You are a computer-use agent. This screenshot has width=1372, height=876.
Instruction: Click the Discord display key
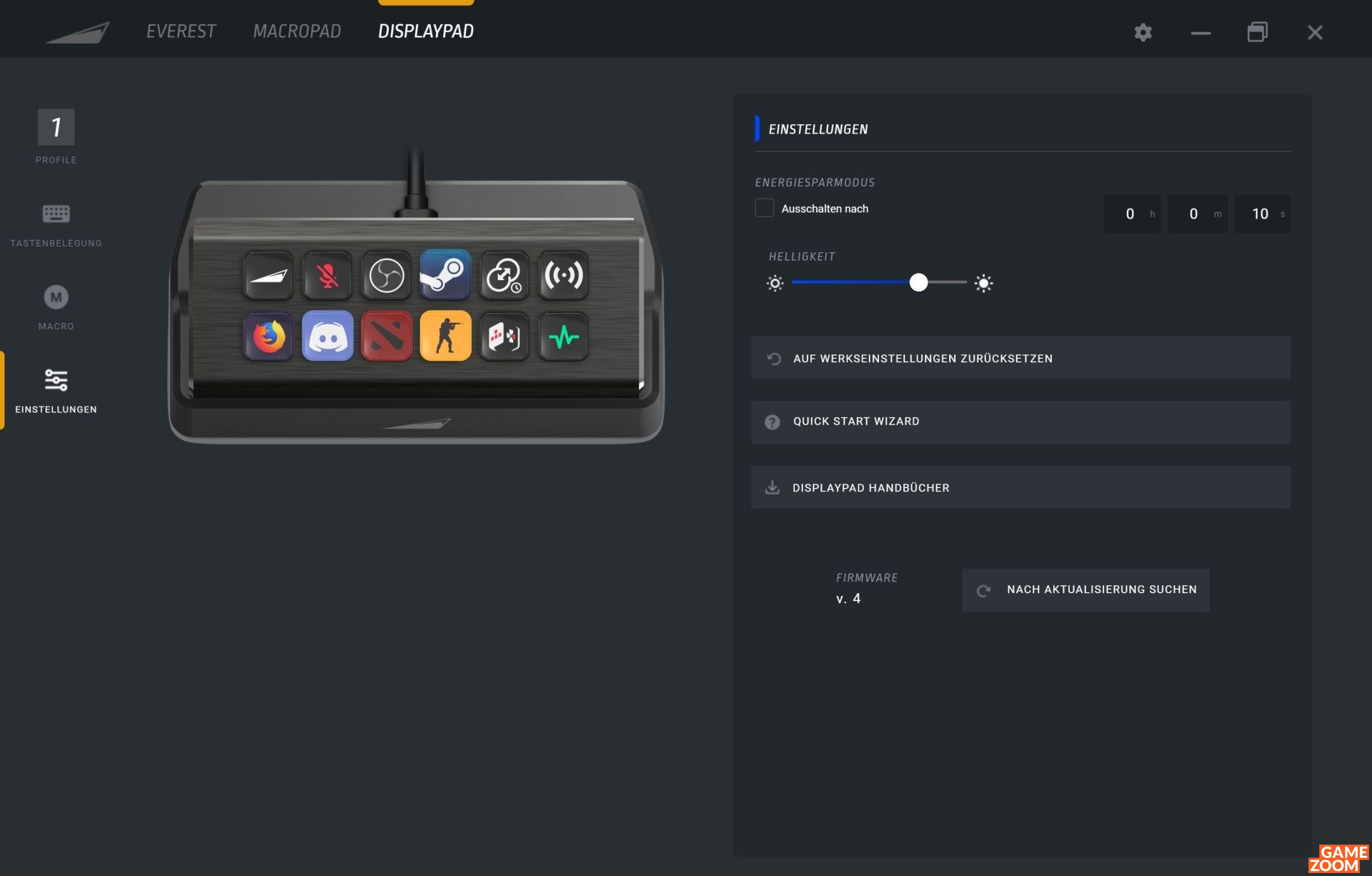pyautogui.click(x=327, y=336)
